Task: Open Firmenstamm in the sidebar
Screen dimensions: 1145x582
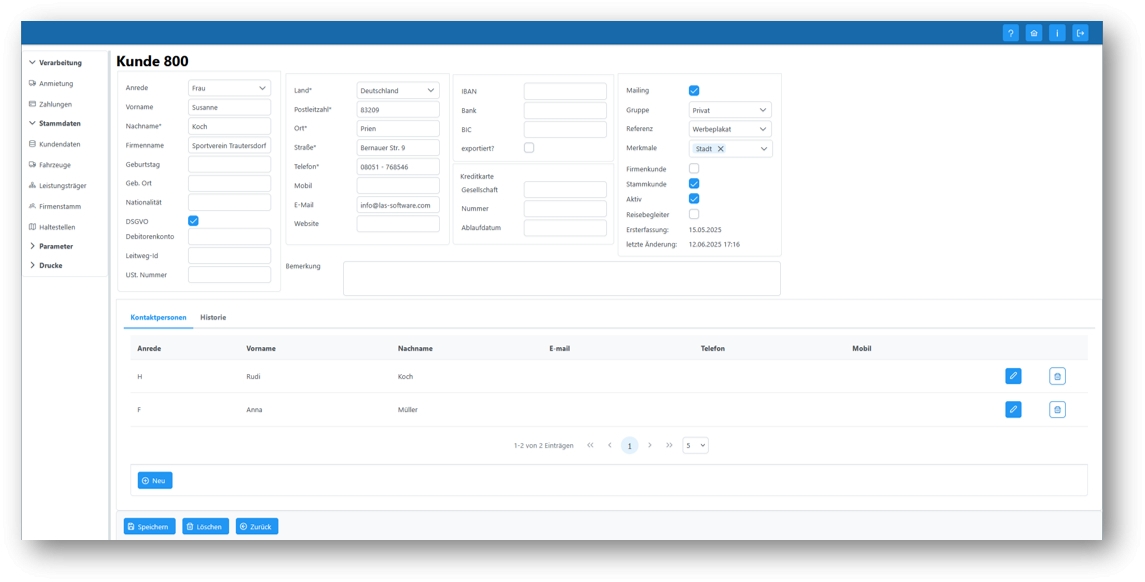Action: 60,207
